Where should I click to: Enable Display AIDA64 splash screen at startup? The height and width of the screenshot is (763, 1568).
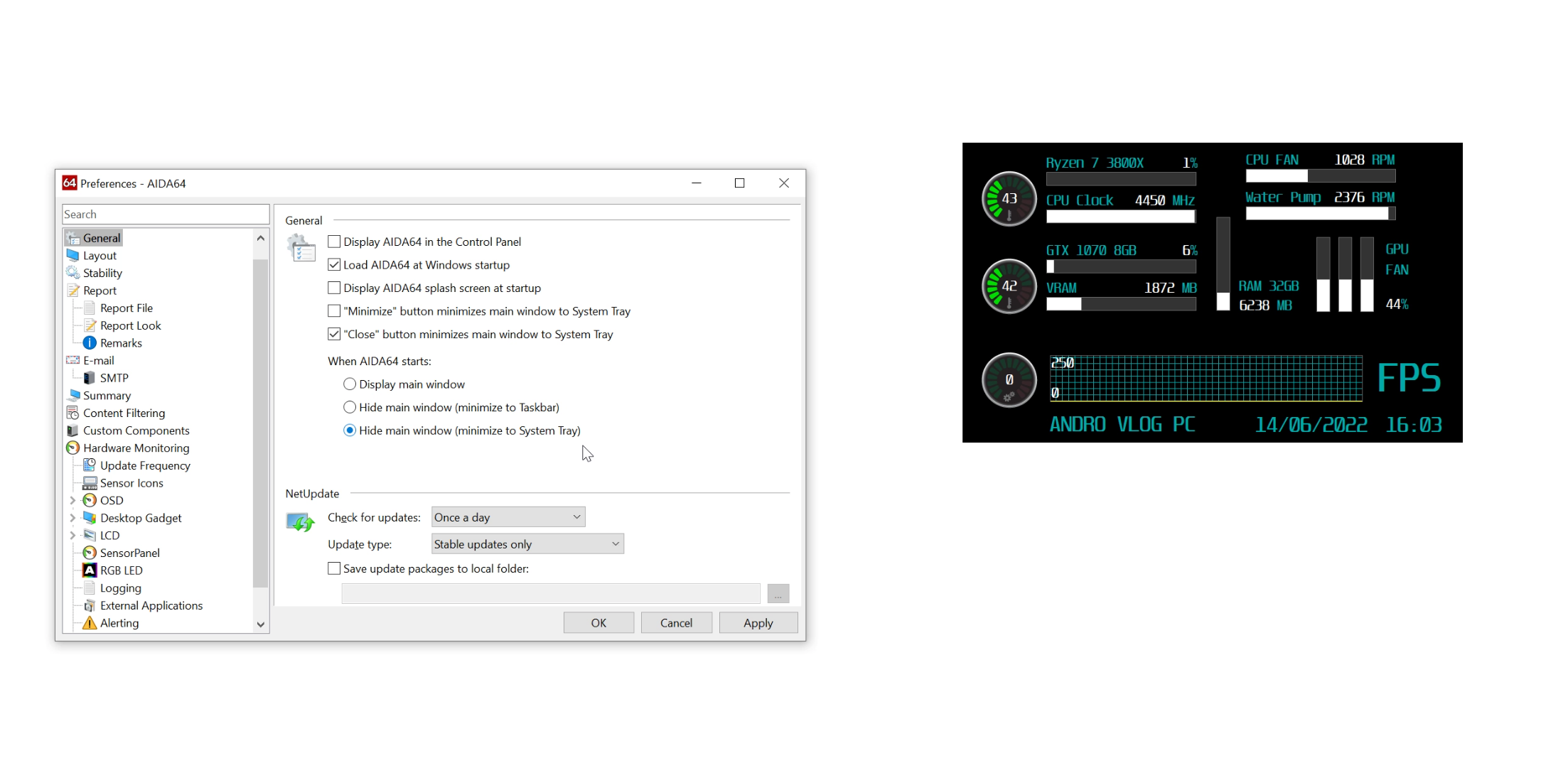(334, 288)
